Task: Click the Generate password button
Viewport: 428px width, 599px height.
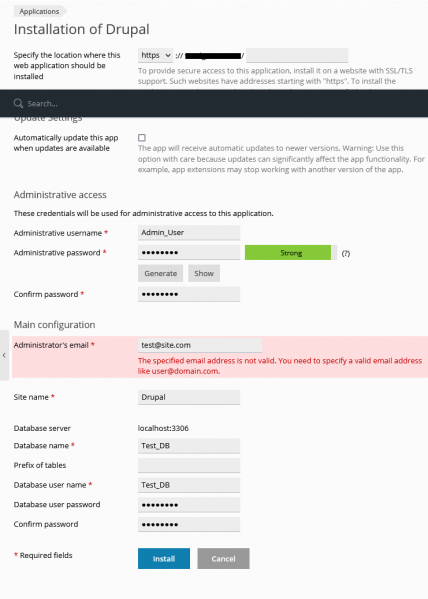Action: (160, 273)
